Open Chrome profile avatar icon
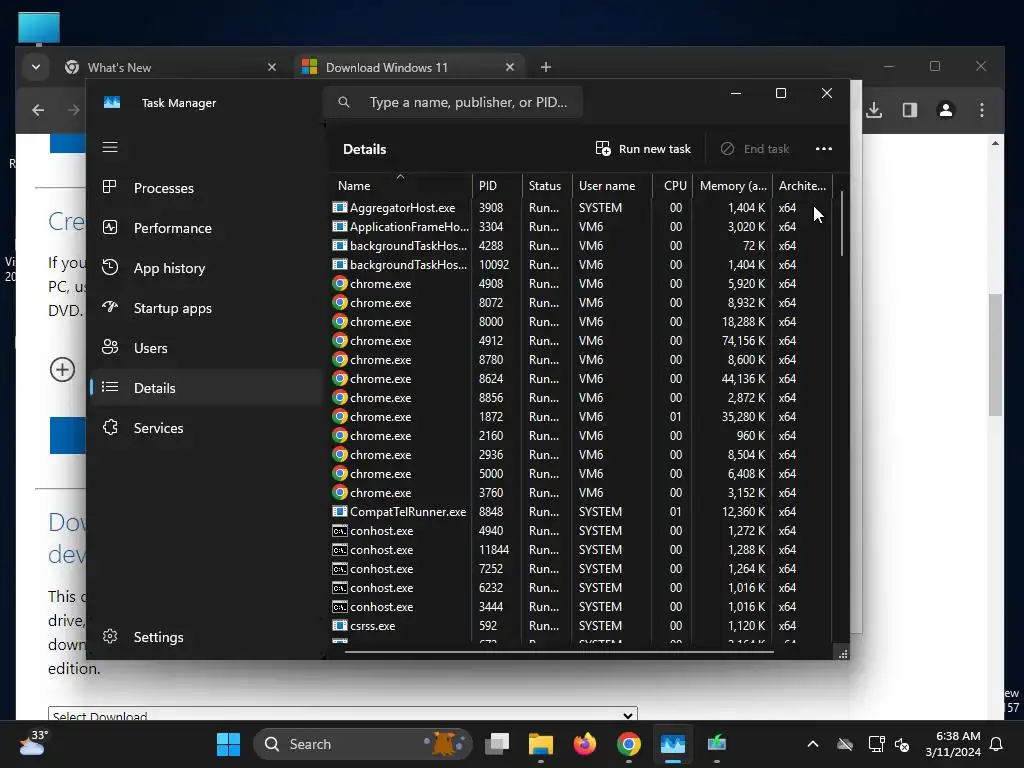The height and width of the screenshot is (768, 1024). point(946,110)
